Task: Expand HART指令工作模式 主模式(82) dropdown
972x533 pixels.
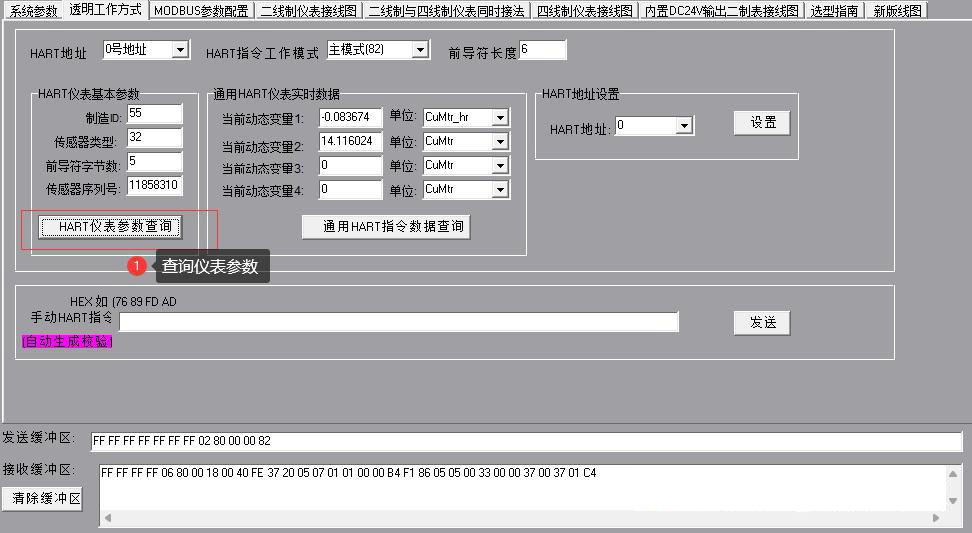Action: click(420, 50)
